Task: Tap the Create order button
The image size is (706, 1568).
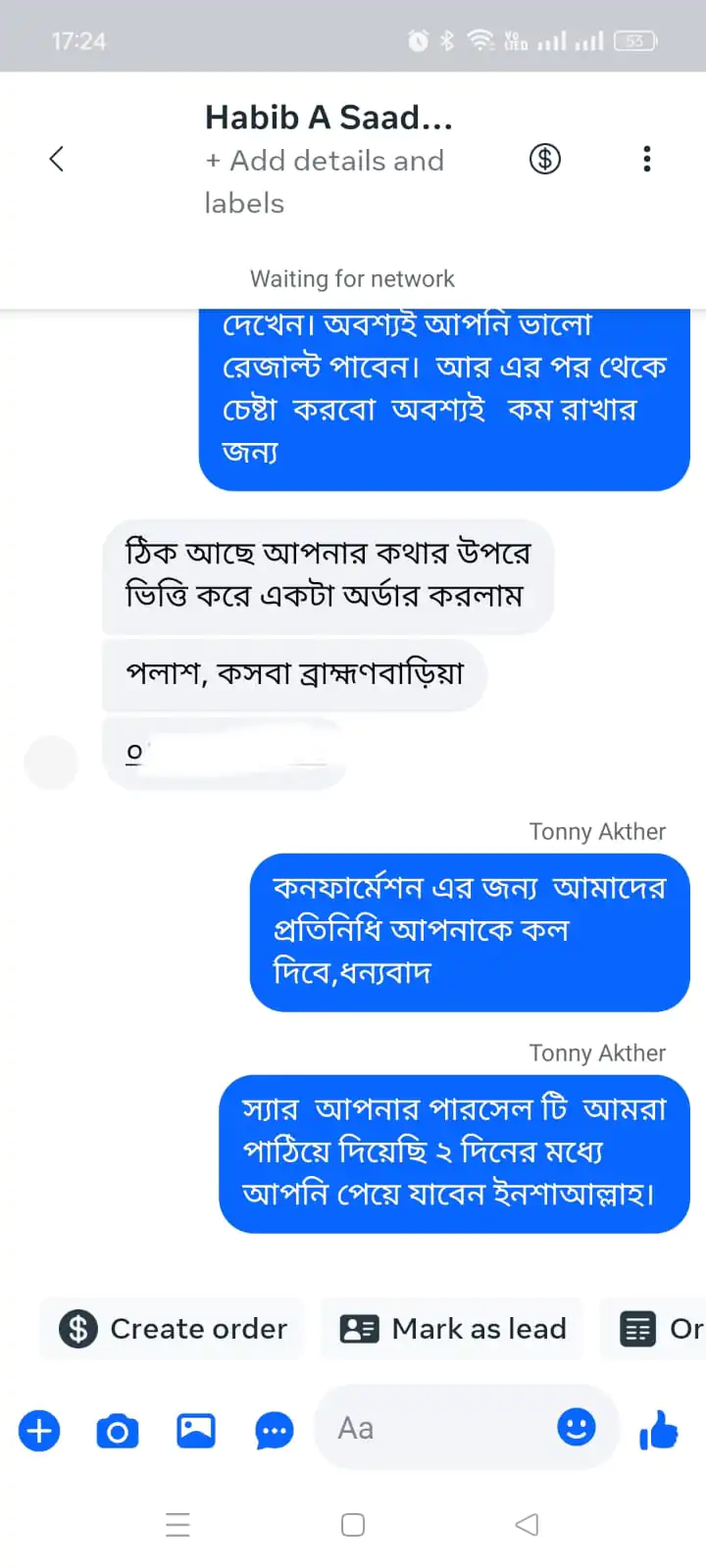Action: [173, 1329]
